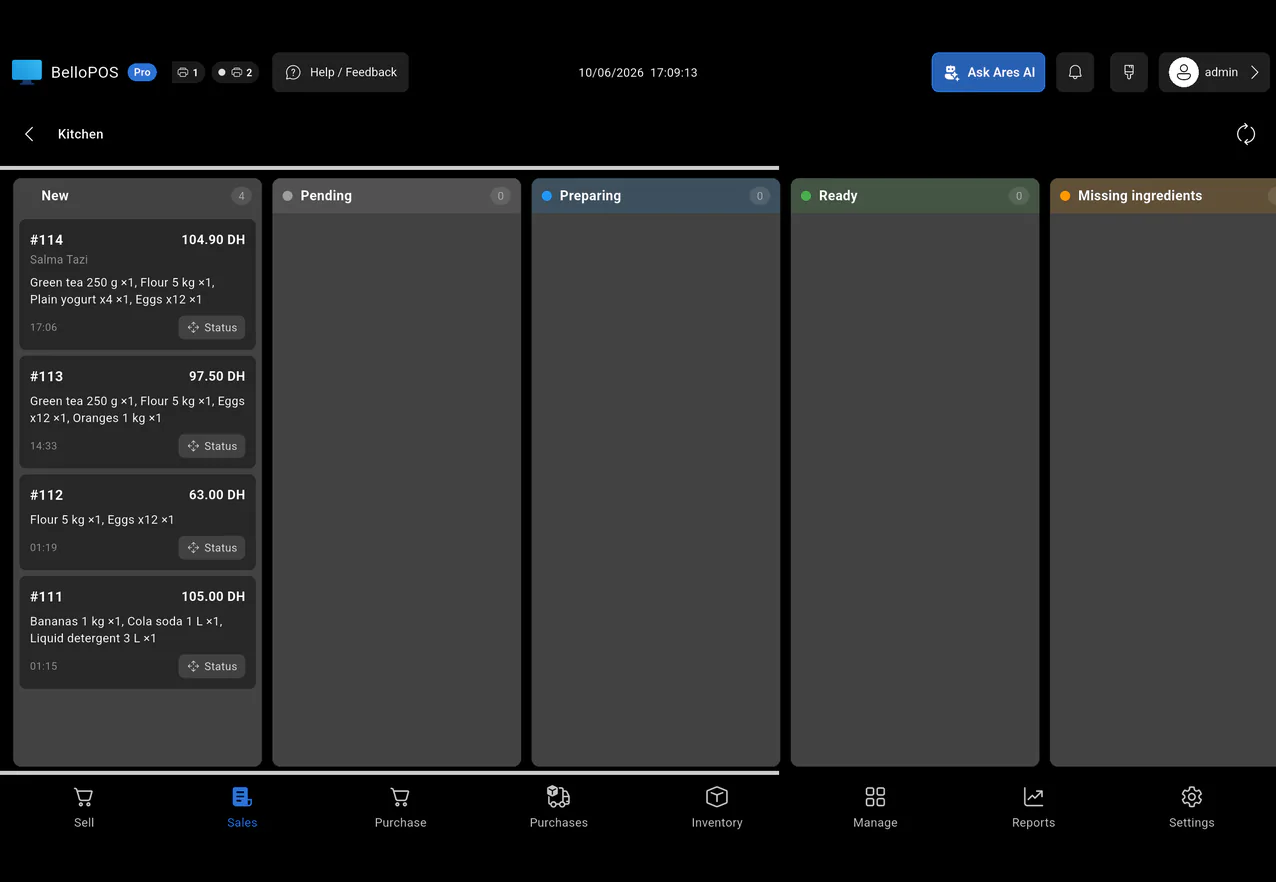Viewport: 1276px width, 882px height.
Task: Click customer name Salma Tazi
Action: [59, 260]
